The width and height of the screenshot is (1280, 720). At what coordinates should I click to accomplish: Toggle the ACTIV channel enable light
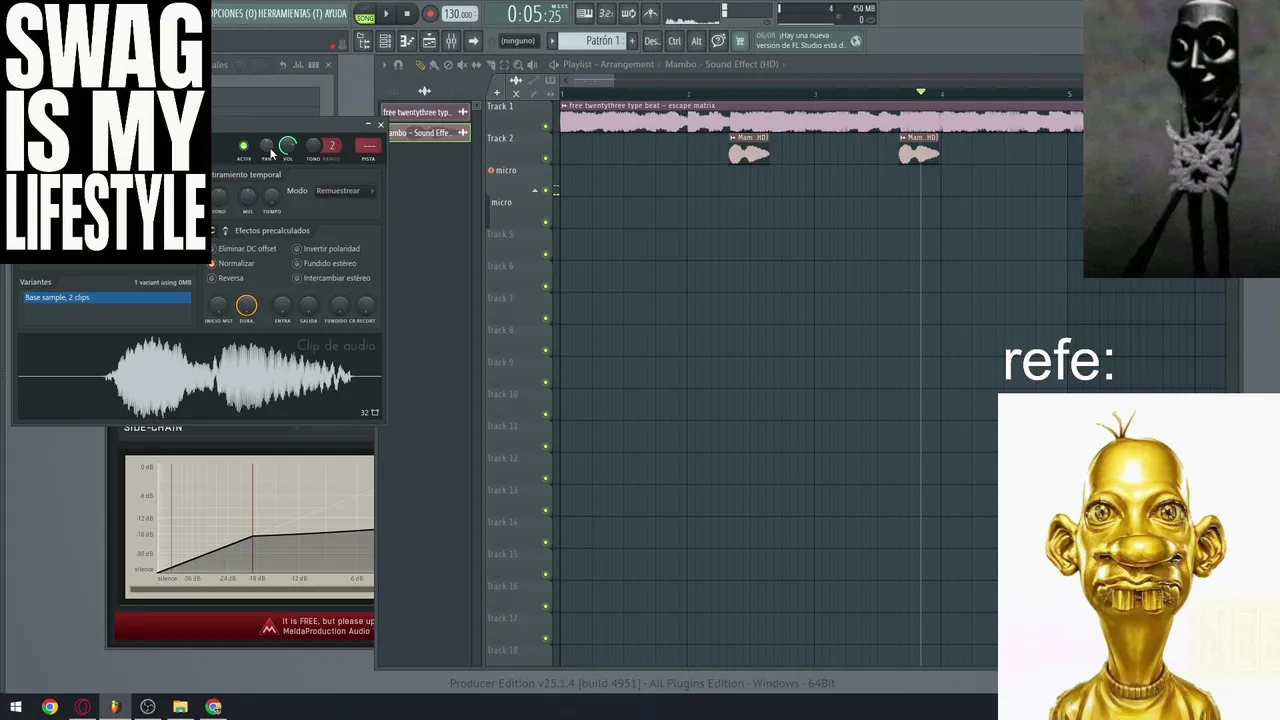pyautogui.click(x=243, y=146)
